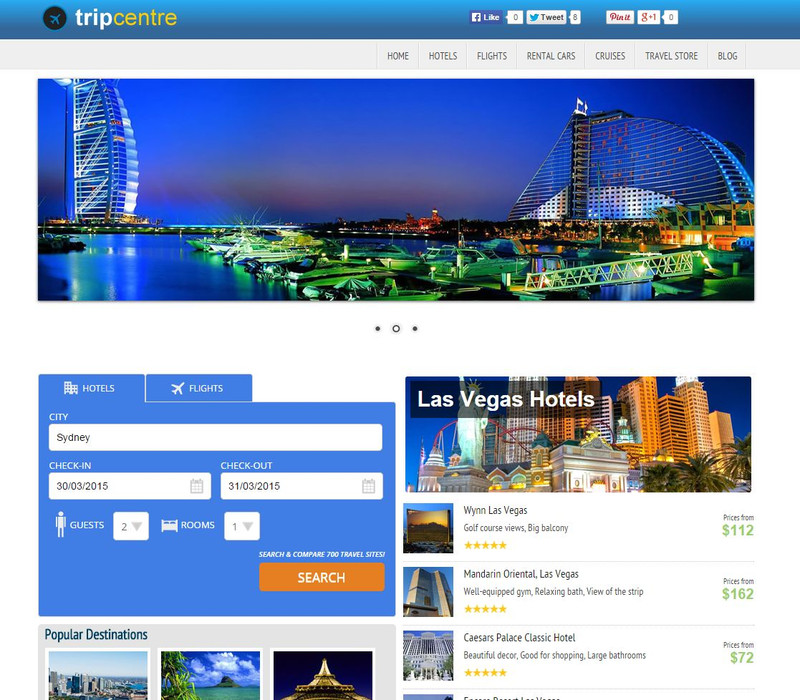Click 'Well-equipped gym, Relaxing bath' description
This screenshot has width=800, height=700.
[x=554, y=592]
